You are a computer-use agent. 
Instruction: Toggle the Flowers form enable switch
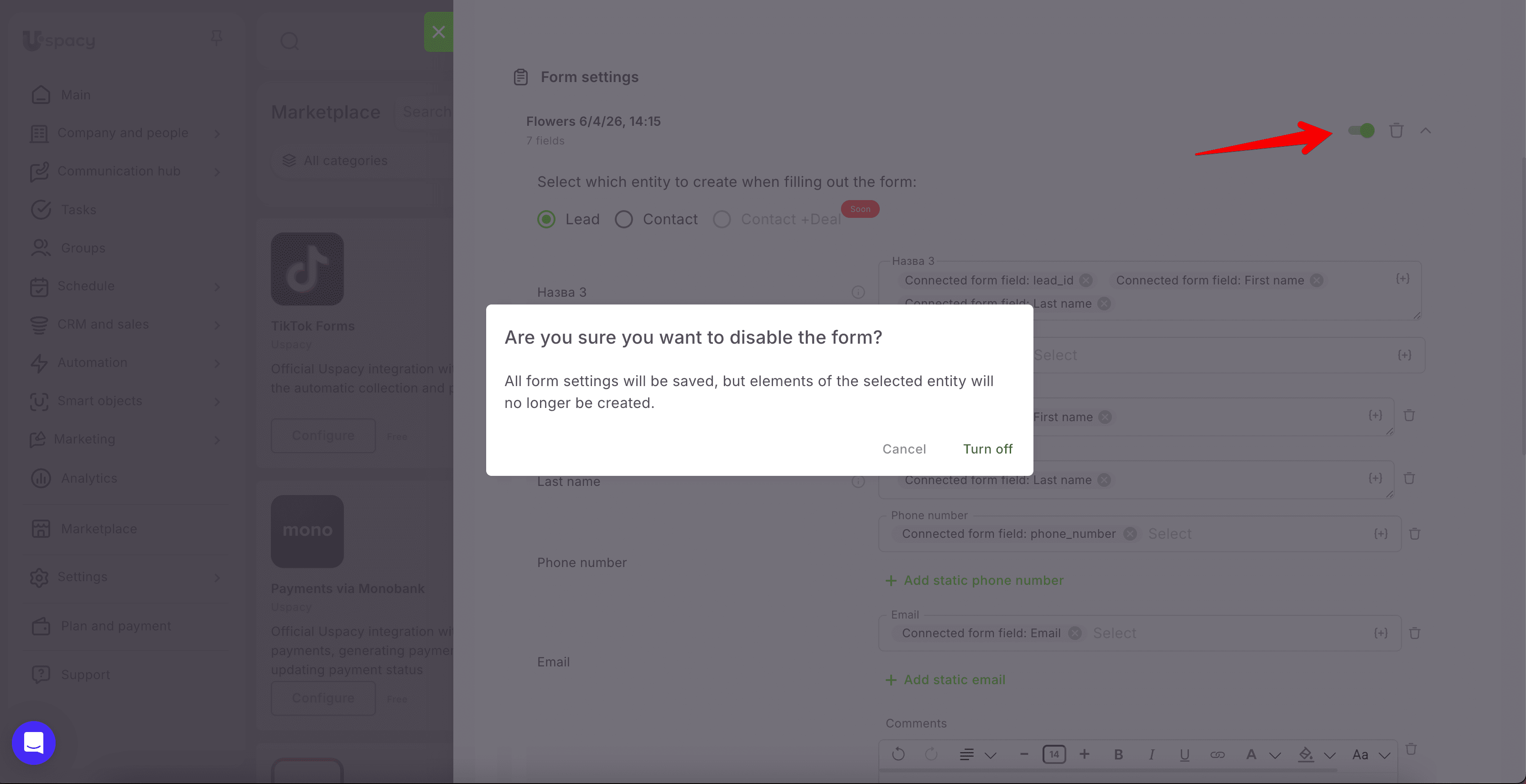click(x=1361, y=130)
